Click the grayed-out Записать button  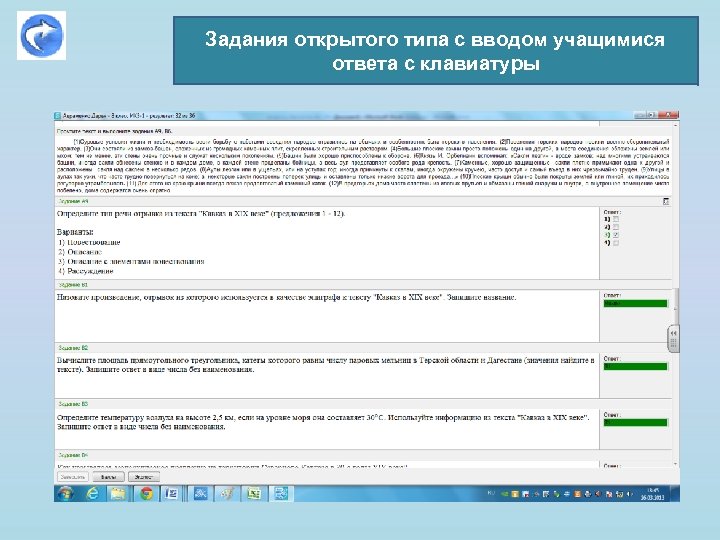pos(73,477)
